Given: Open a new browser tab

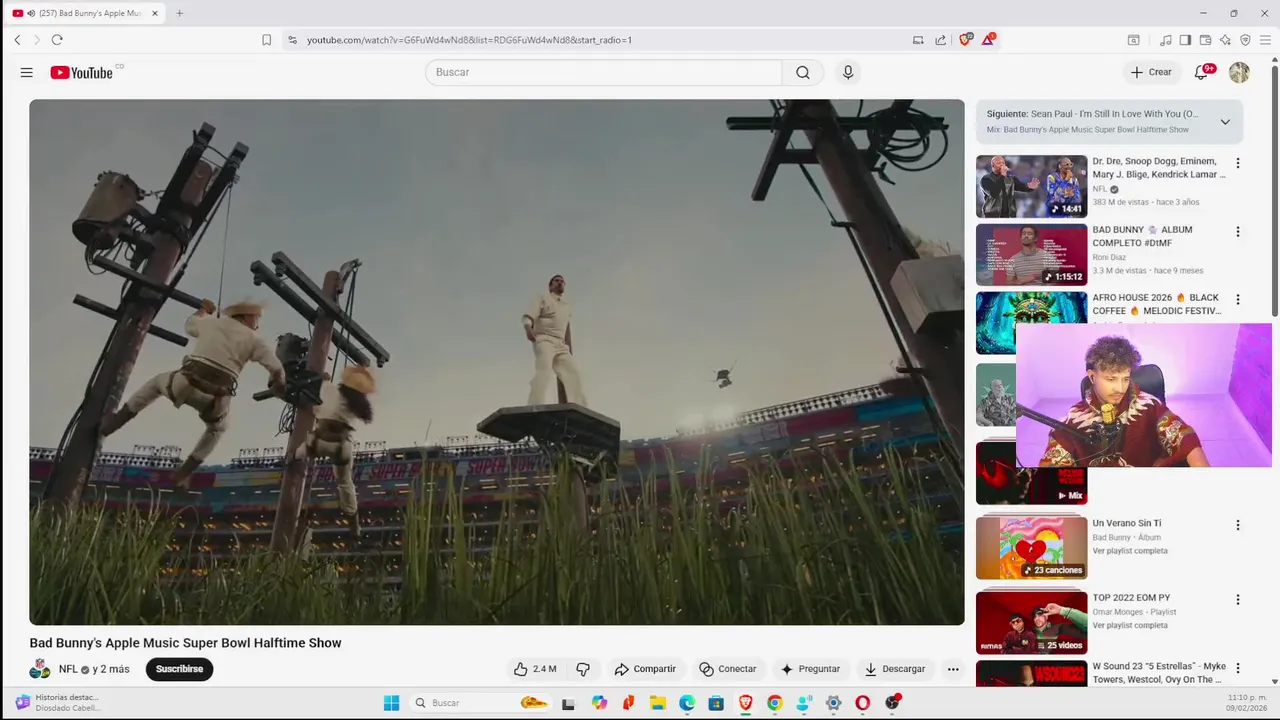Looking at the screenshot, I should pyautogui.click(x=180, y=13).
